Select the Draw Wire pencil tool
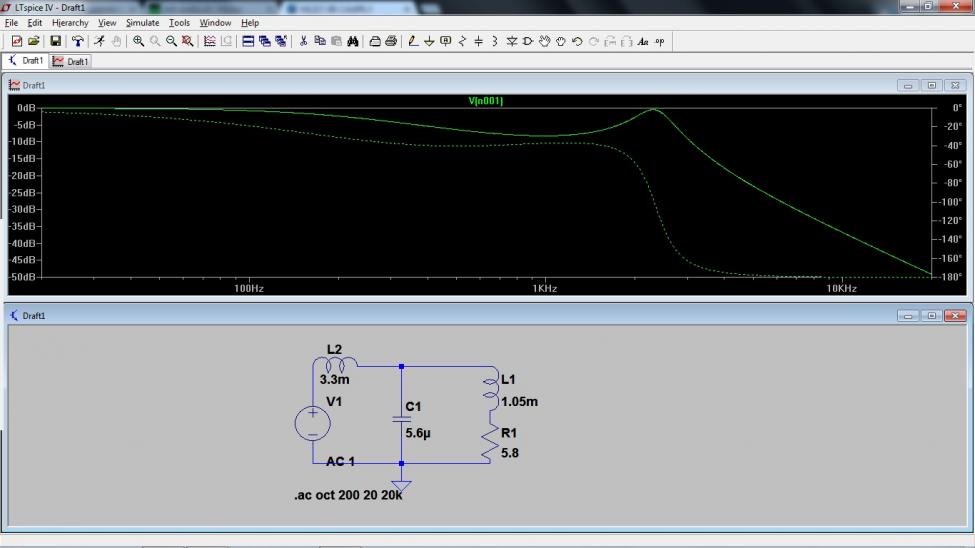This screenshot has width=975, height=548. point(413,42)
